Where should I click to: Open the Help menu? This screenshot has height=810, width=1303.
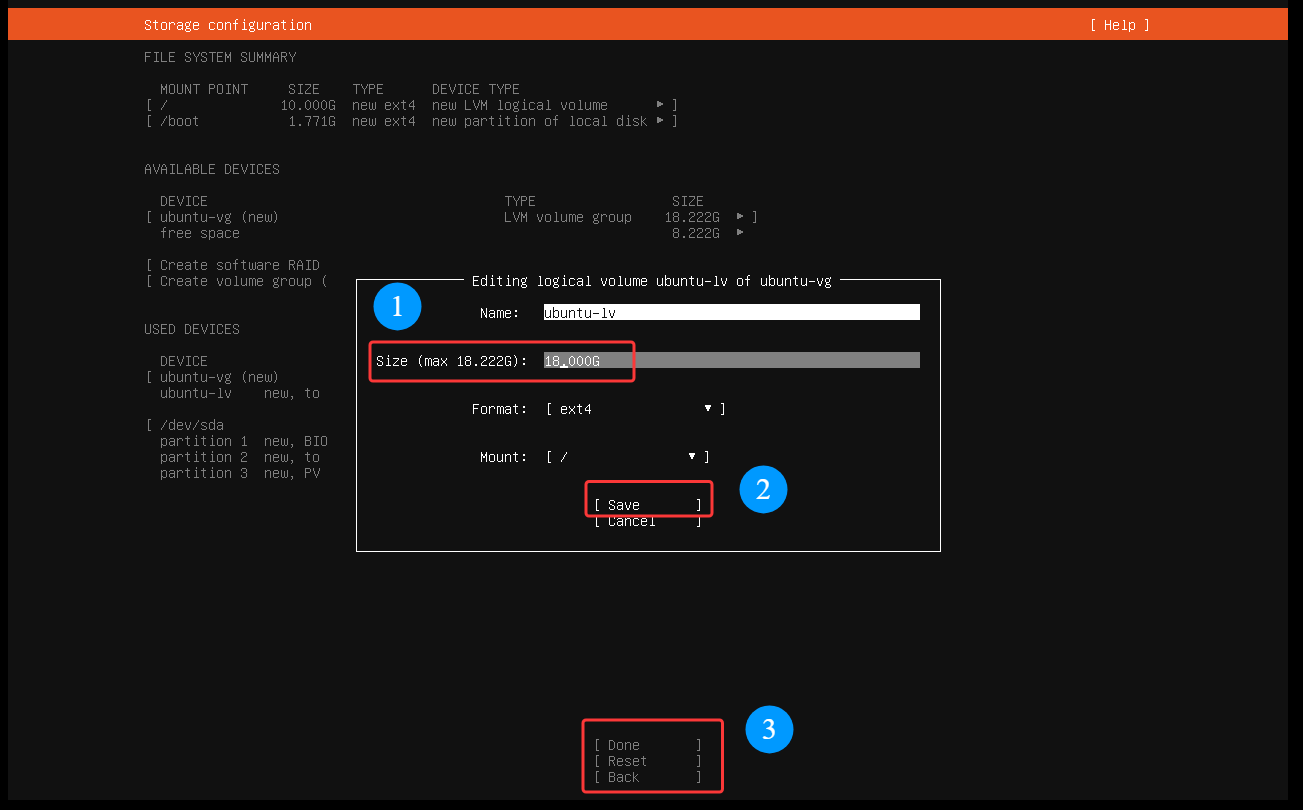[1119, 25]
